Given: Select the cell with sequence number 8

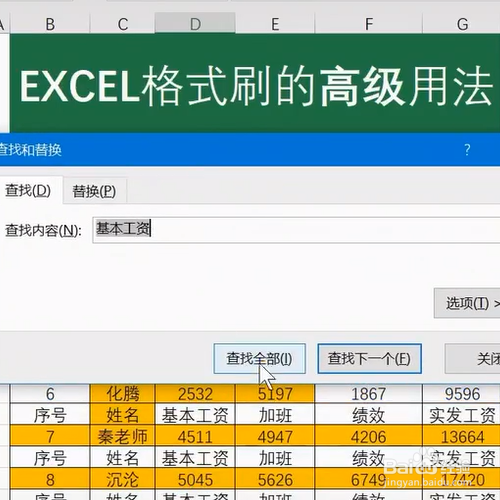Looking at the screenshot, I should click(50, 479).
